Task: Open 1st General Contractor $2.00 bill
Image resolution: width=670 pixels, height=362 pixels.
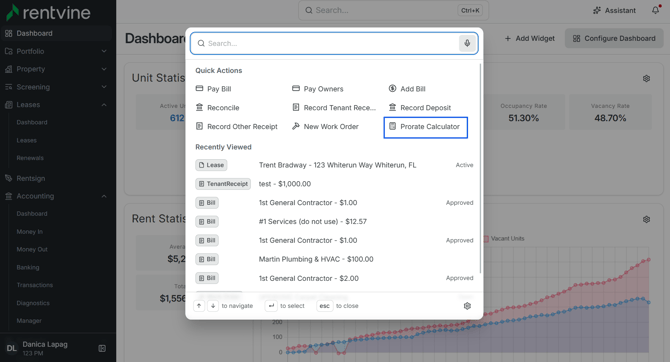Action: click(334, 278)
